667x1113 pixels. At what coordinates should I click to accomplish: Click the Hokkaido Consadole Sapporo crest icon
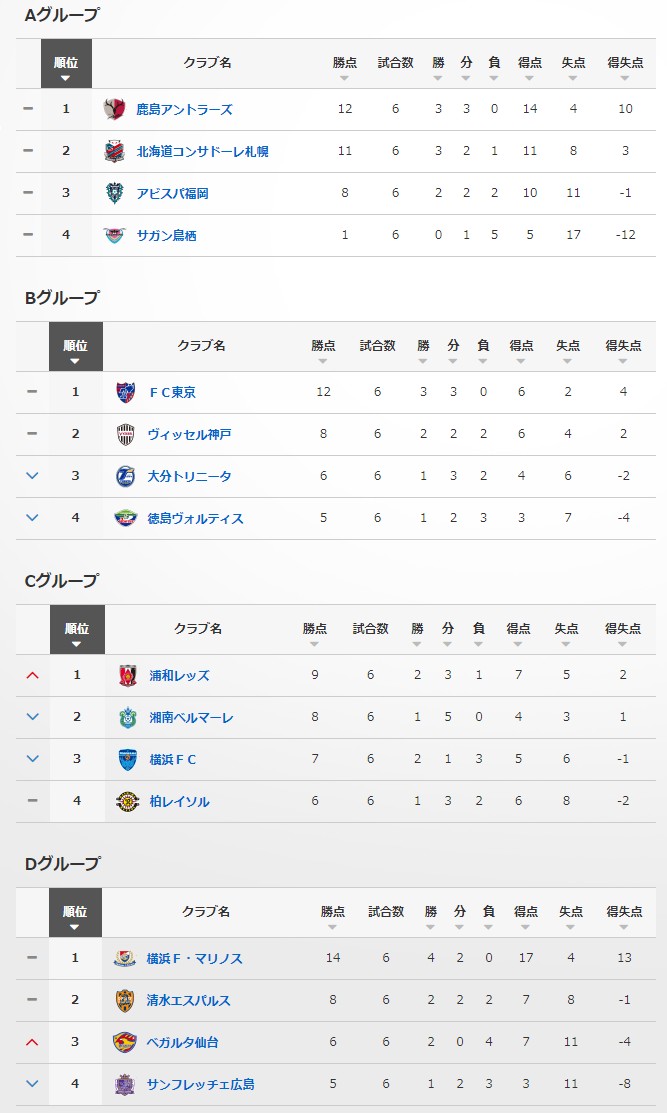pyautogui.click(x=115, y=151)
